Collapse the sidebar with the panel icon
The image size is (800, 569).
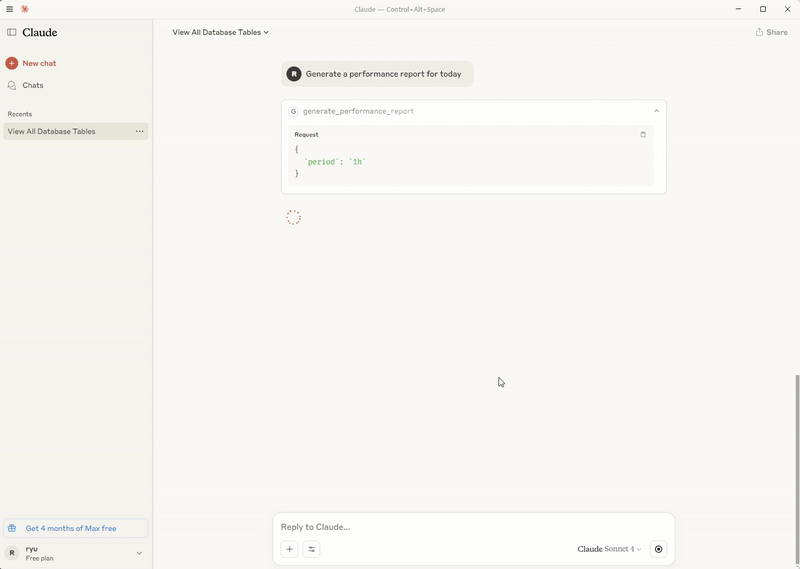[11, 32]
